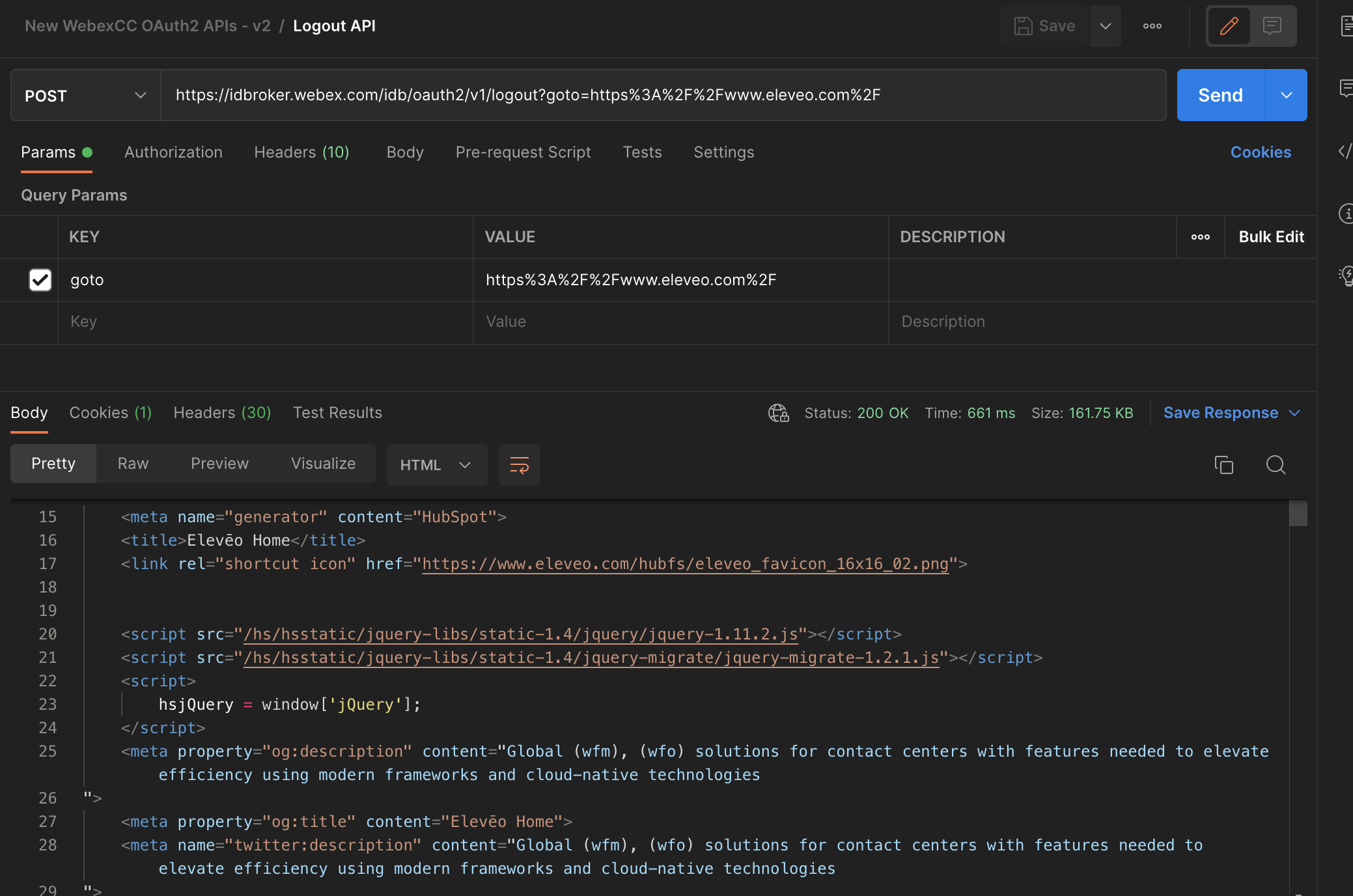Screen dimensions: 1353x896
Task: Open the Cookies link
Action: [1260, 152]
